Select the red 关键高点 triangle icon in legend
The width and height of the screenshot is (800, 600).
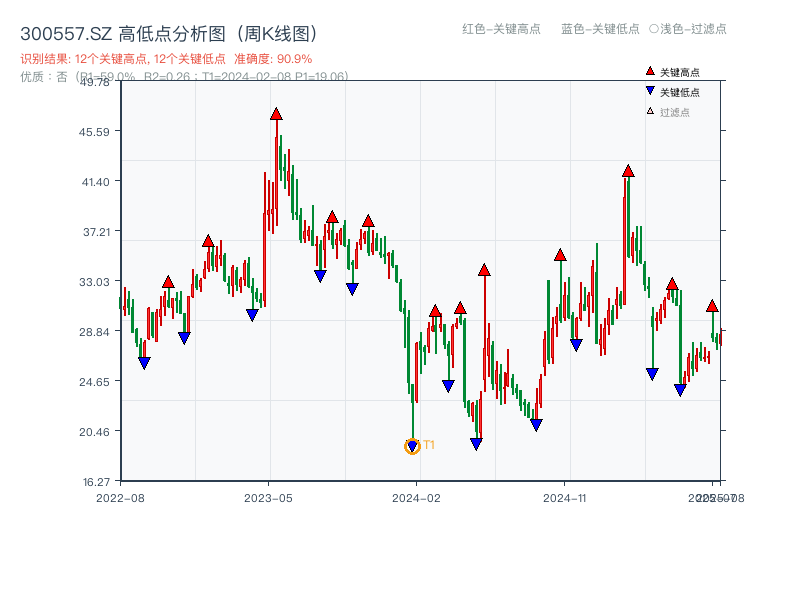click(648, 70)
